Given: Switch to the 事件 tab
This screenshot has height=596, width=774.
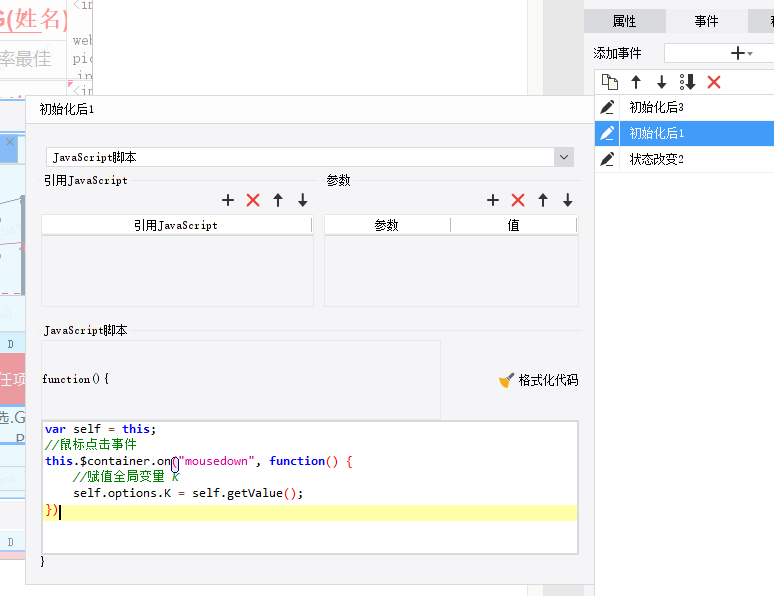Looking at the screenshot, I should click(706, 21).
